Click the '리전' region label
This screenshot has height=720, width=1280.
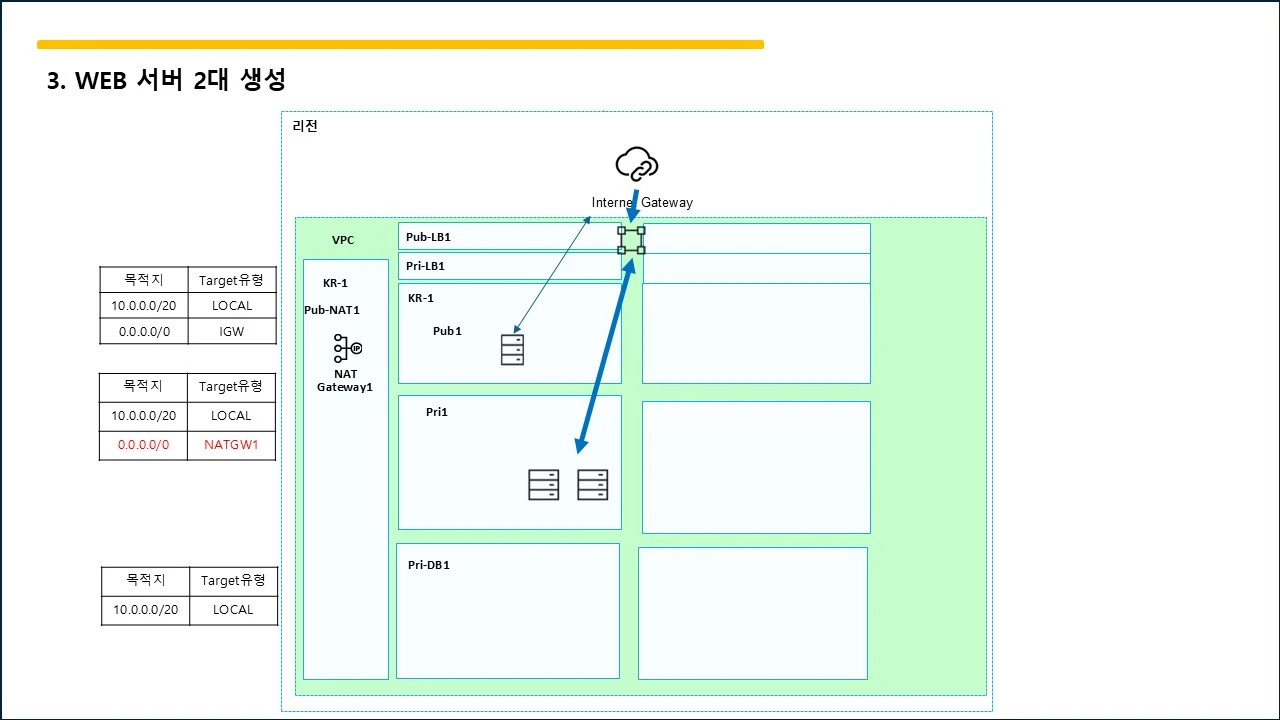305,127
